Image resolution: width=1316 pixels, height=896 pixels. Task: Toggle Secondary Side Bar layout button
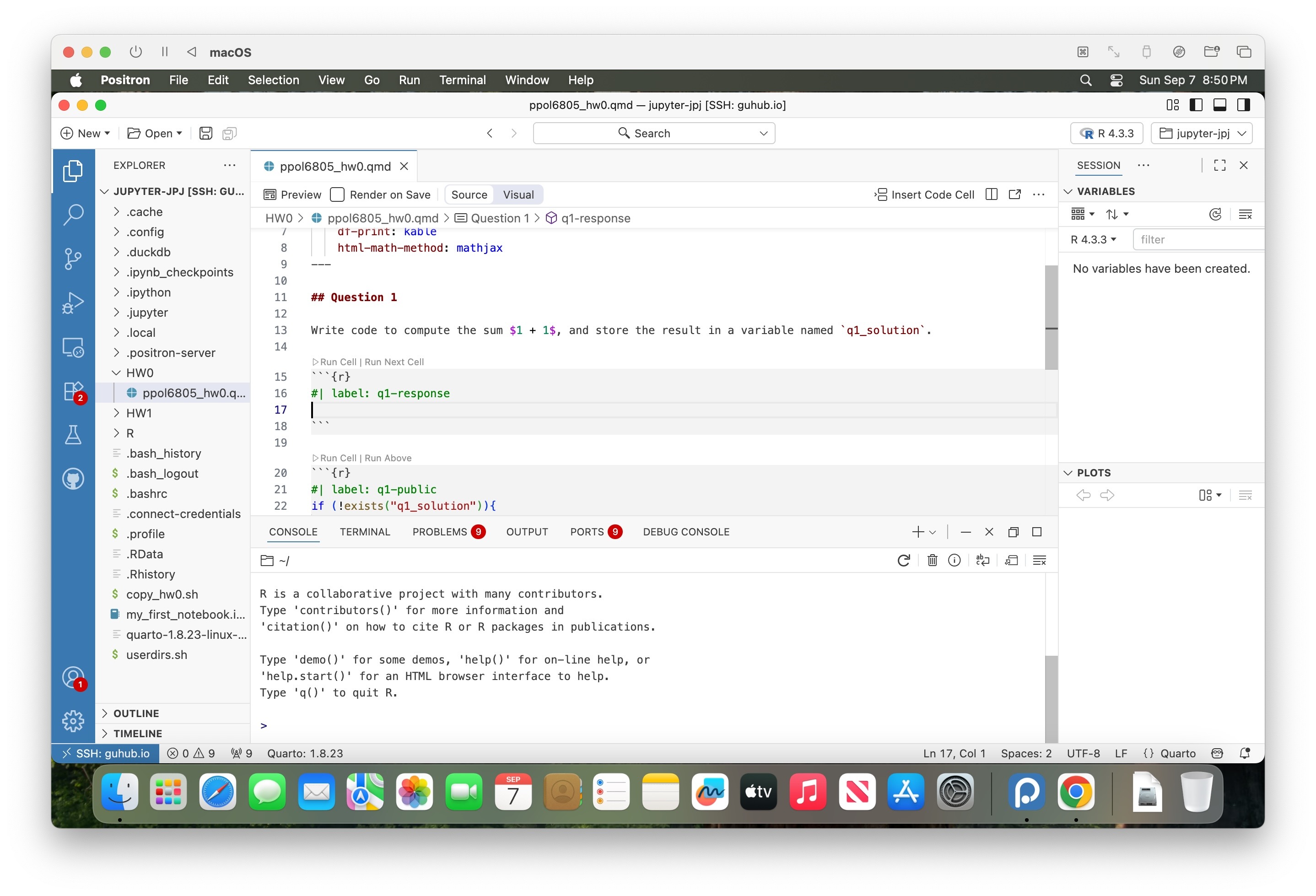[1244, 105]
